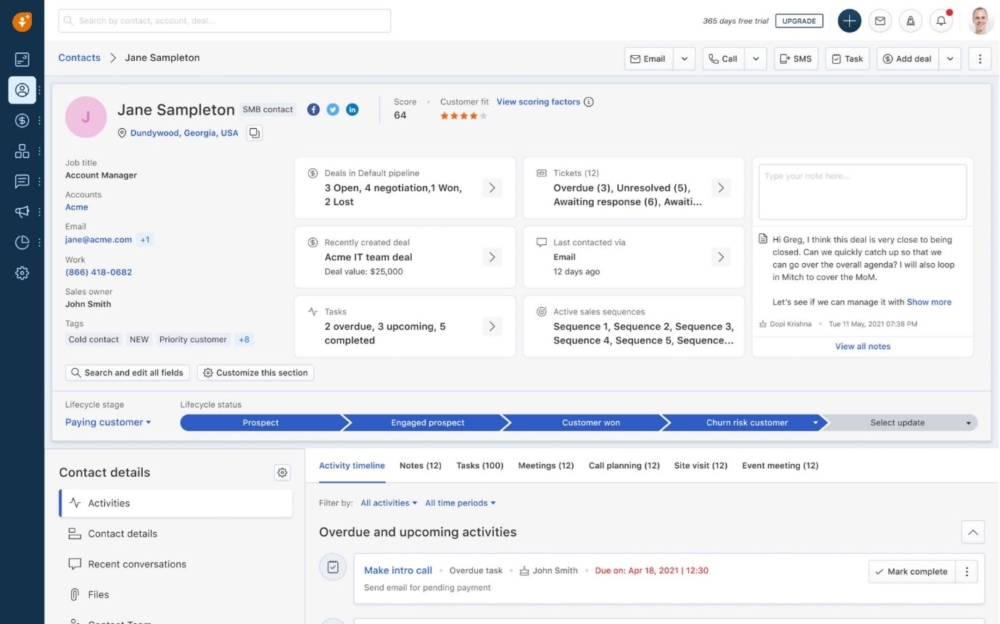The image size is (1000, 624).
Task: Open the Reports sidebar icon
Action: (22, 242)
